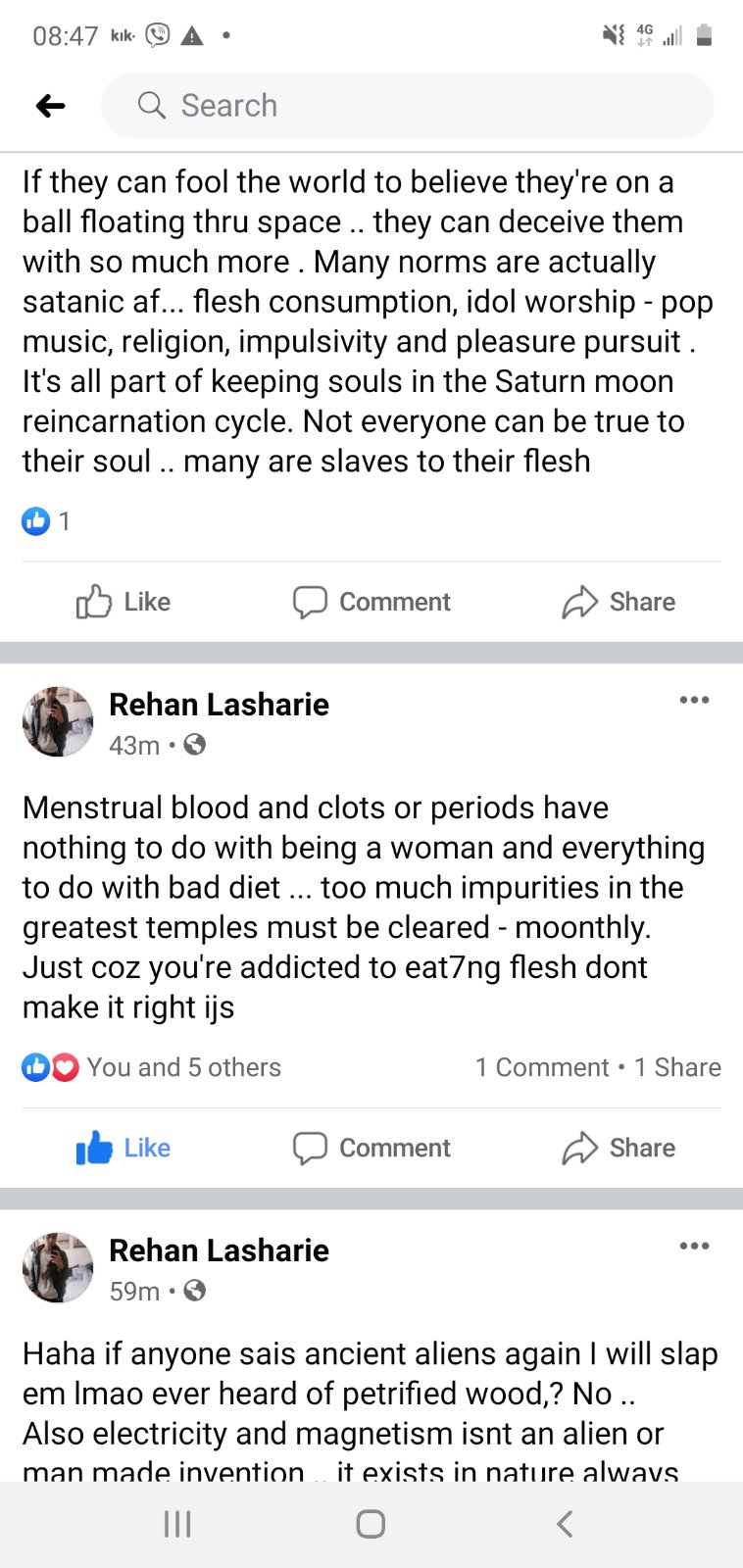Share the first post

point(619,602)
